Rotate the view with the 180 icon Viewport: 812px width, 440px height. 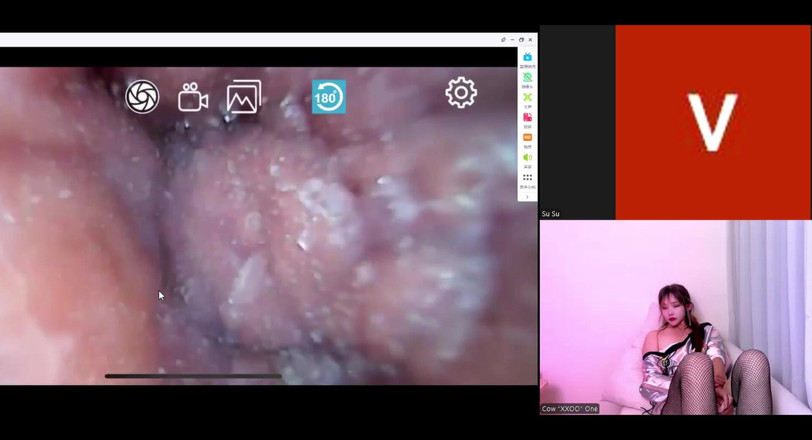click(328, 97)
